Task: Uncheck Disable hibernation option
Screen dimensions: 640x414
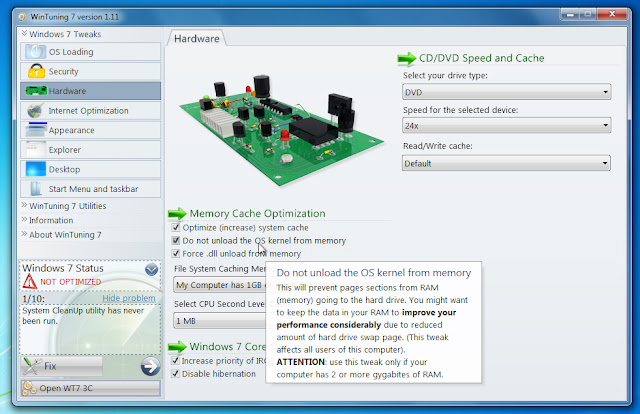Action: (176, 374)
